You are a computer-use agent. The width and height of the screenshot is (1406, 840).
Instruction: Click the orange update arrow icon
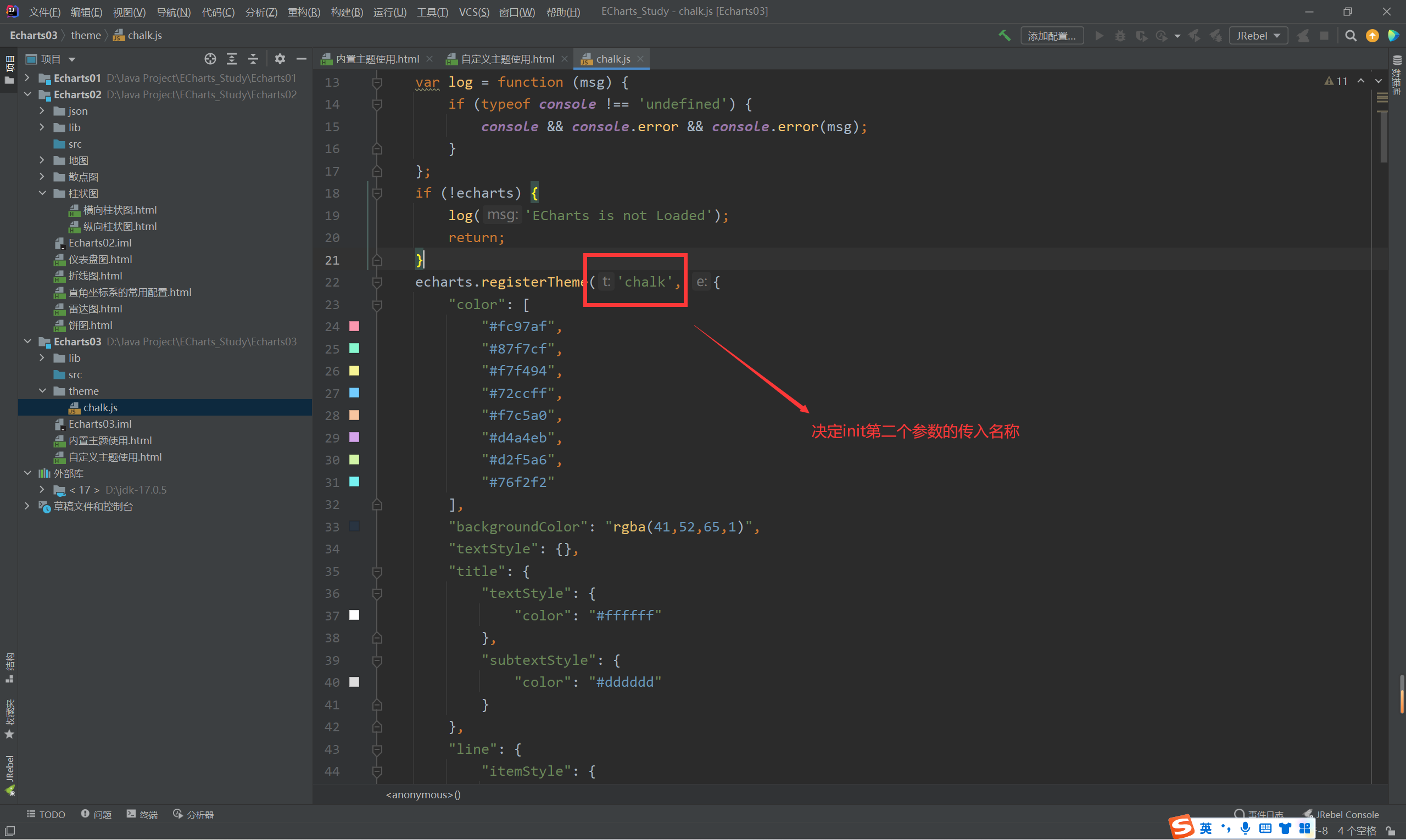coord(1372,36)
